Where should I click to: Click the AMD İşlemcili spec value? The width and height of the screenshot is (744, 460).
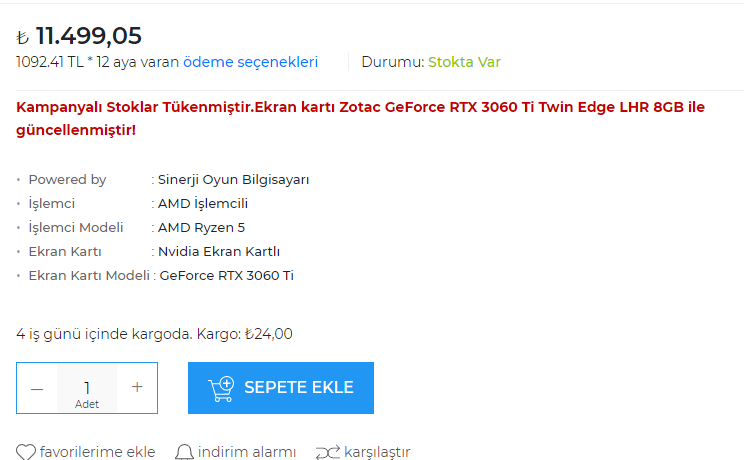click(203, 204)
